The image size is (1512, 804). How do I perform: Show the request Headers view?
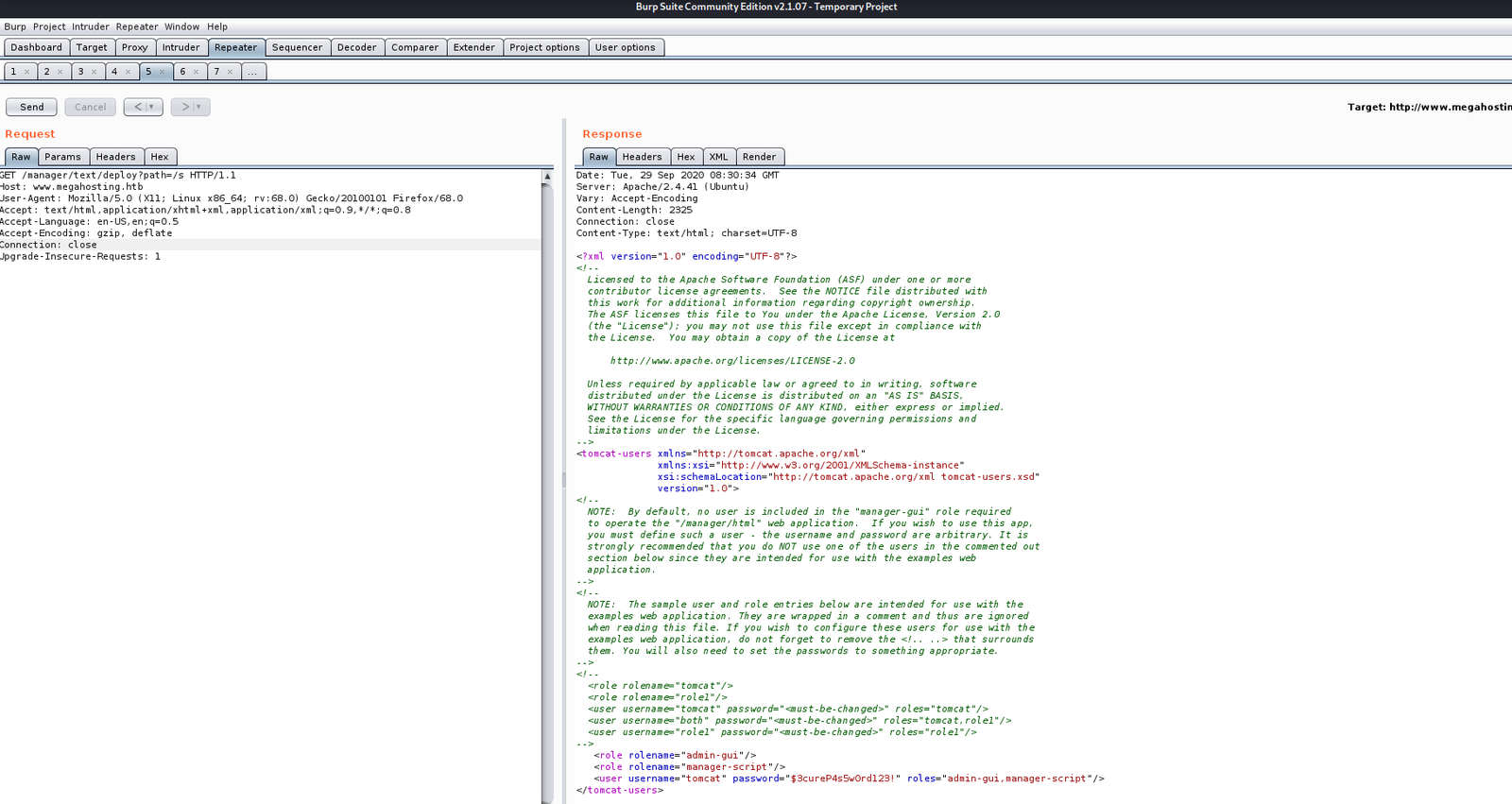[116, 157]
